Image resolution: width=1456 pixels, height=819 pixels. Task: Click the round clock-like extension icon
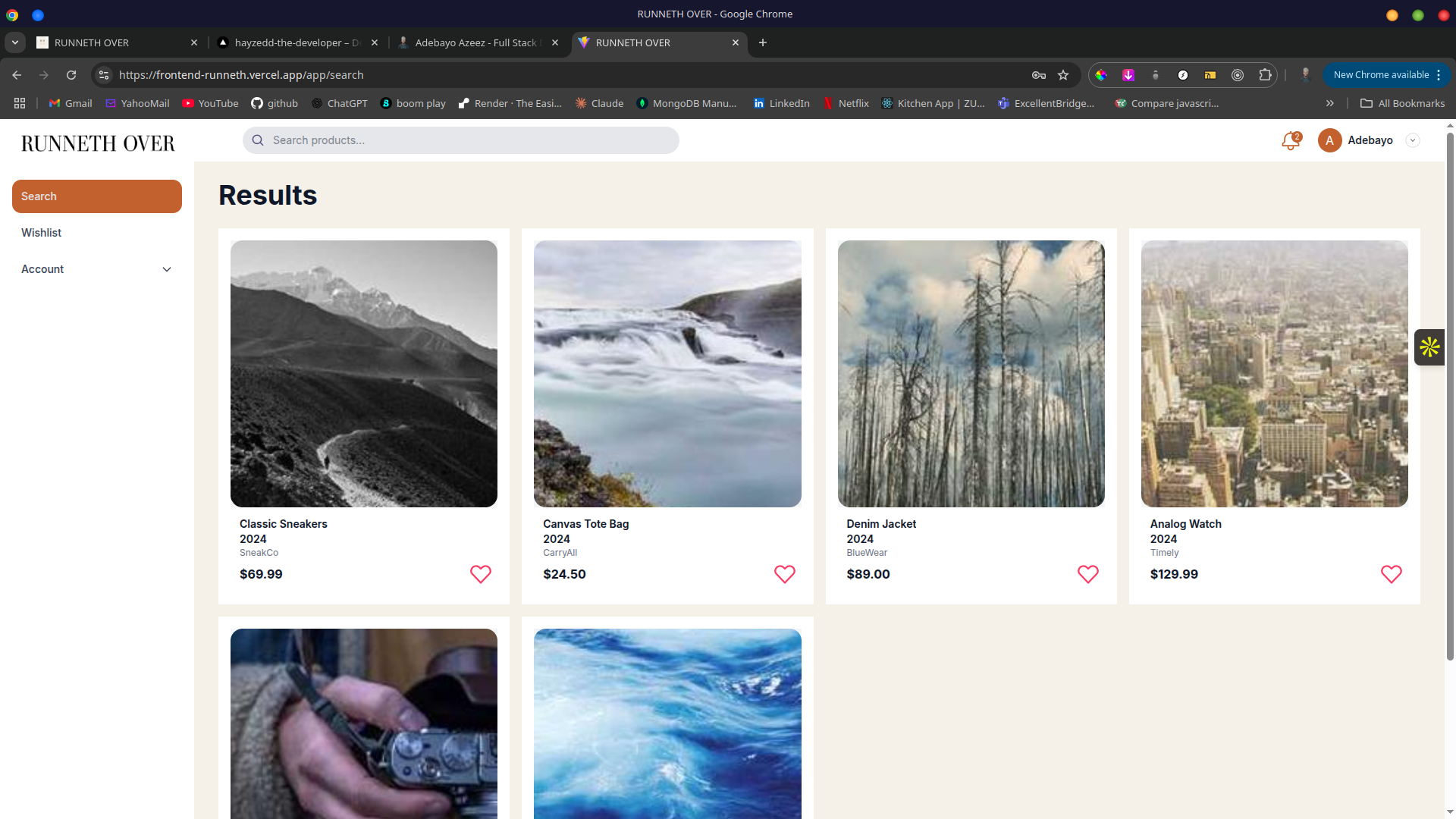coord(1183,75)
